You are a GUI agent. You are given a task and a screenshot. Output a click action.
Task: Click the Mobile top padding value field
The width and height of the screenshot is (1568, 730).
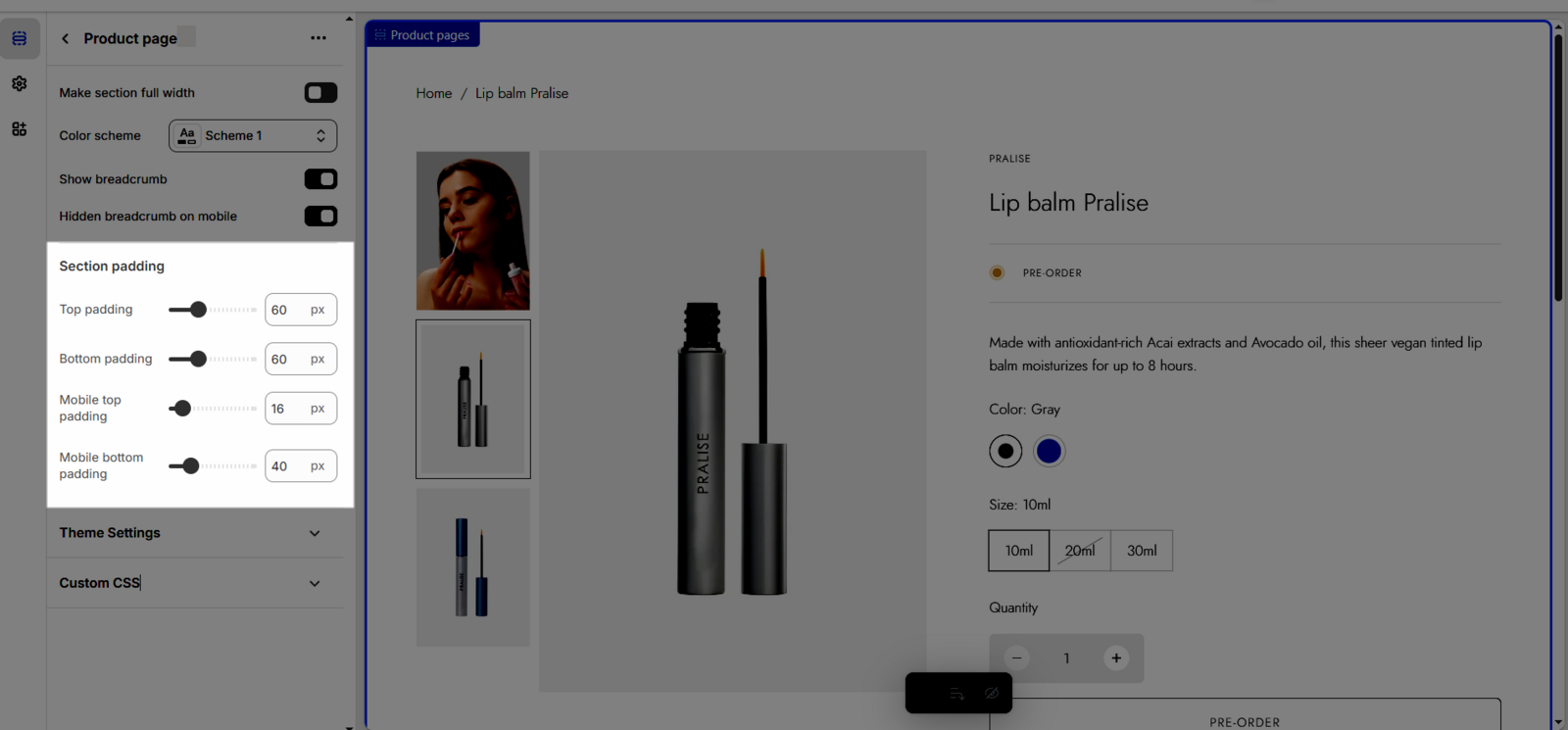pos(285,409)
